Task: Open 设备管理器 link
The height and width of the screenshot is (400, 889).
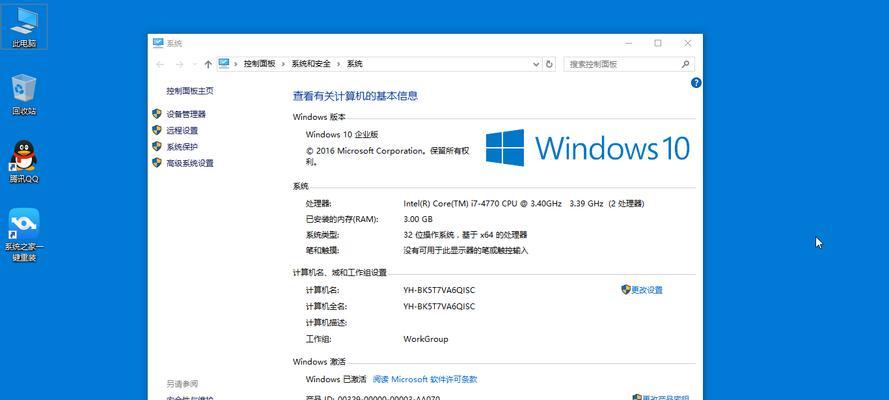Action: [186, 114]
